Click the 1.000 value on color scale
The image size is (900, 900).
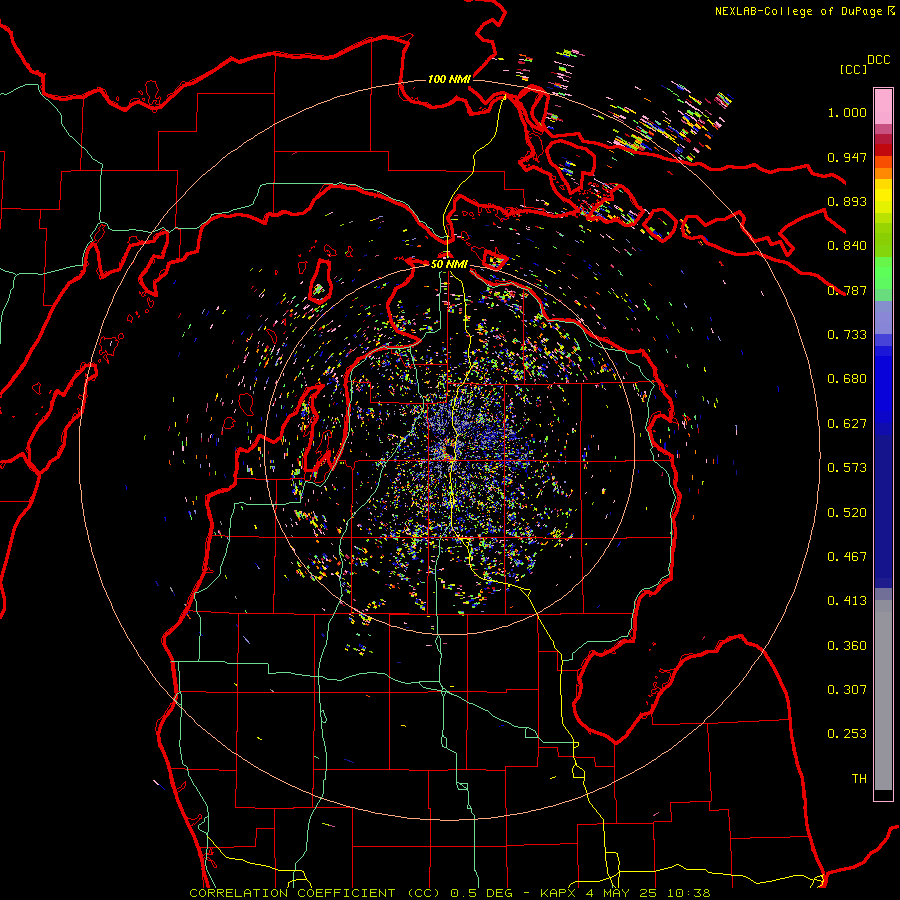pyautogui.click(x=847, y=112)
